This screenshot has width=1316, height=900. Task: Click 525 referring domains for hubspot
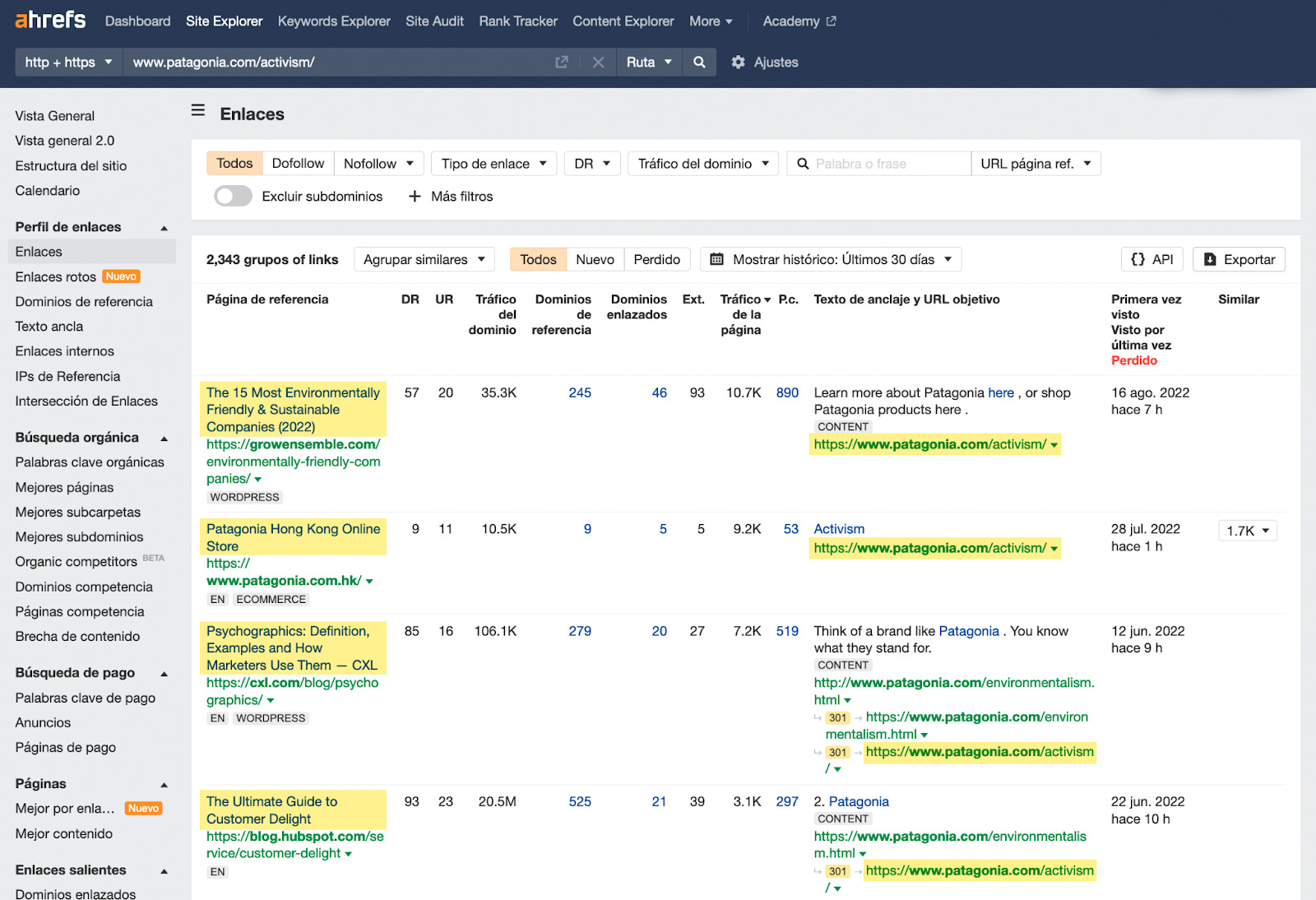point(580,802)
